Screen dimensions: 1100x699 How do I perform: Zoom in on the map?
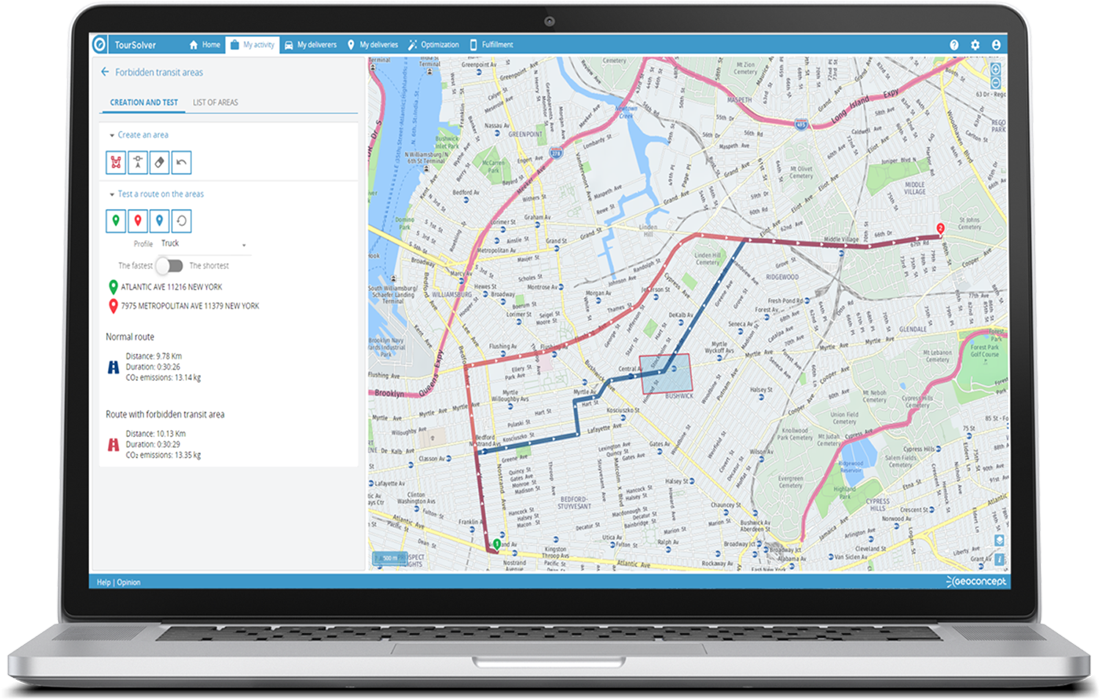click(x=995, y=69)
